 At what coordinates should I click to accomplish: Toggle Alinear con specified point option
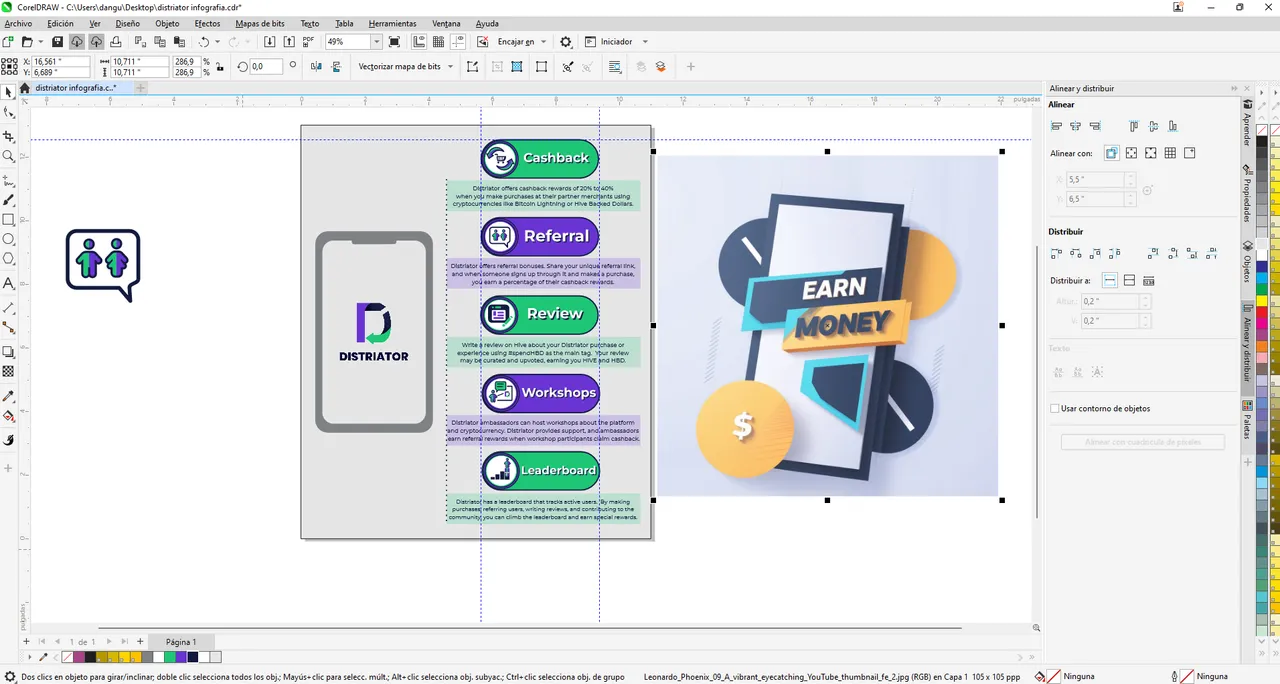point(1190,153)
